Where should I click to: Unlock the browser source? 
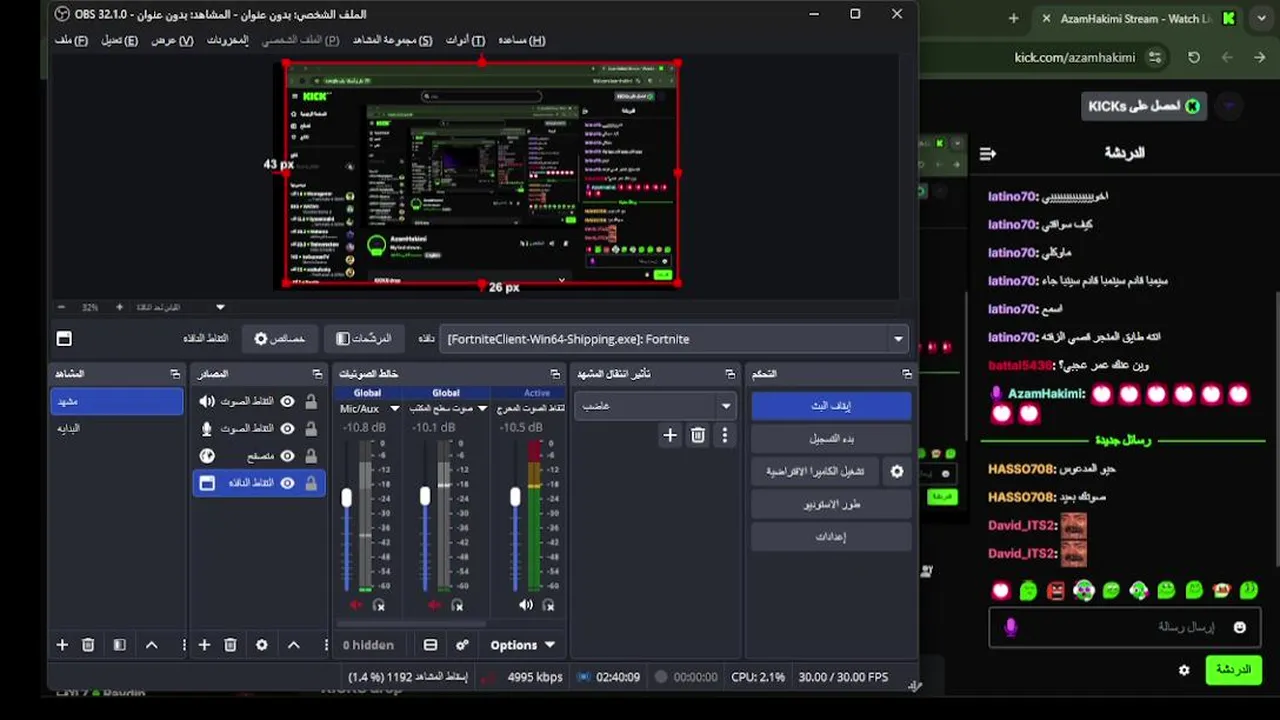[311, 455]
